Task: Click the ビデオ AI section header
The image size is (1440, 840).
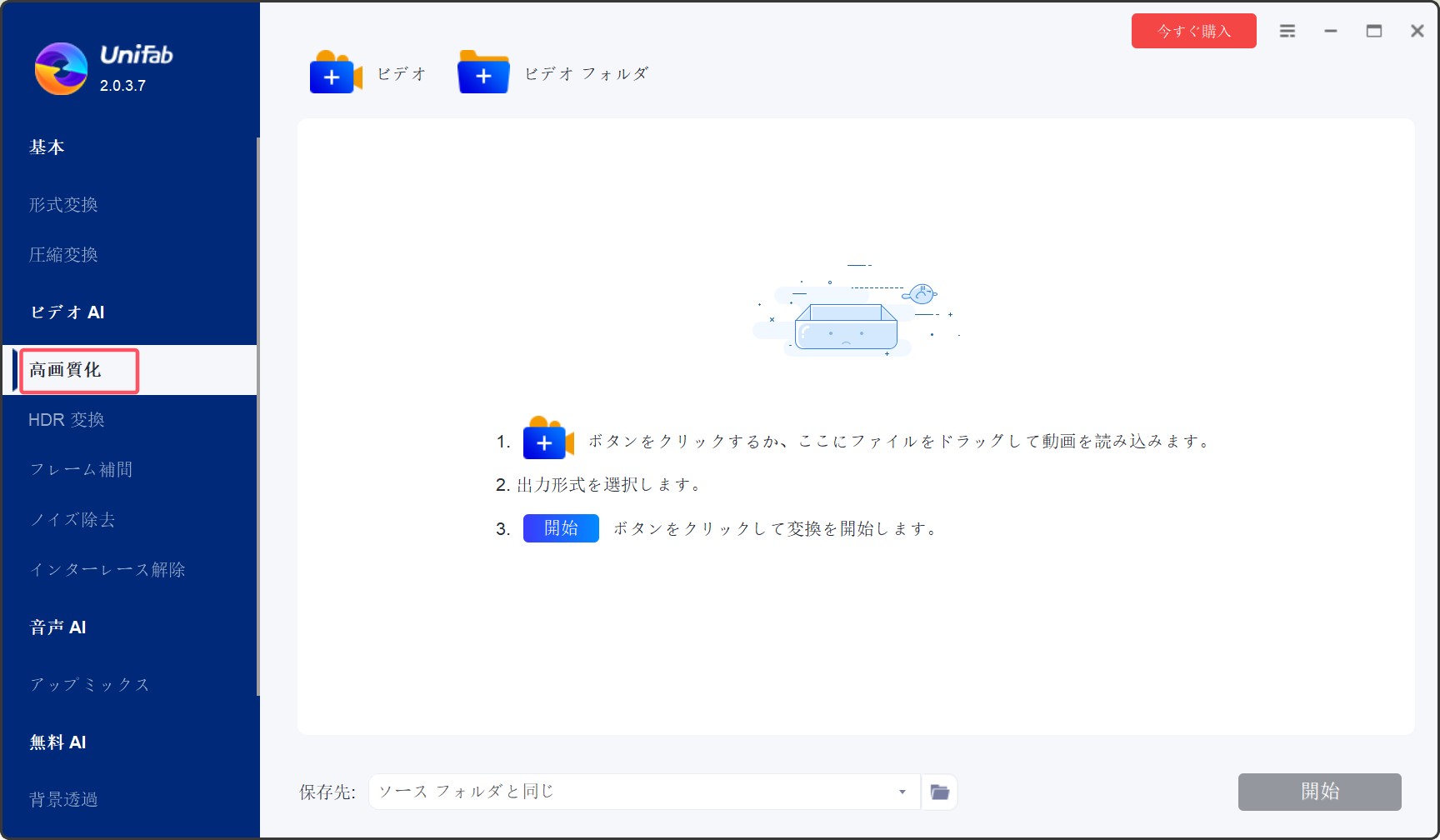Action: tap(67, 312)
